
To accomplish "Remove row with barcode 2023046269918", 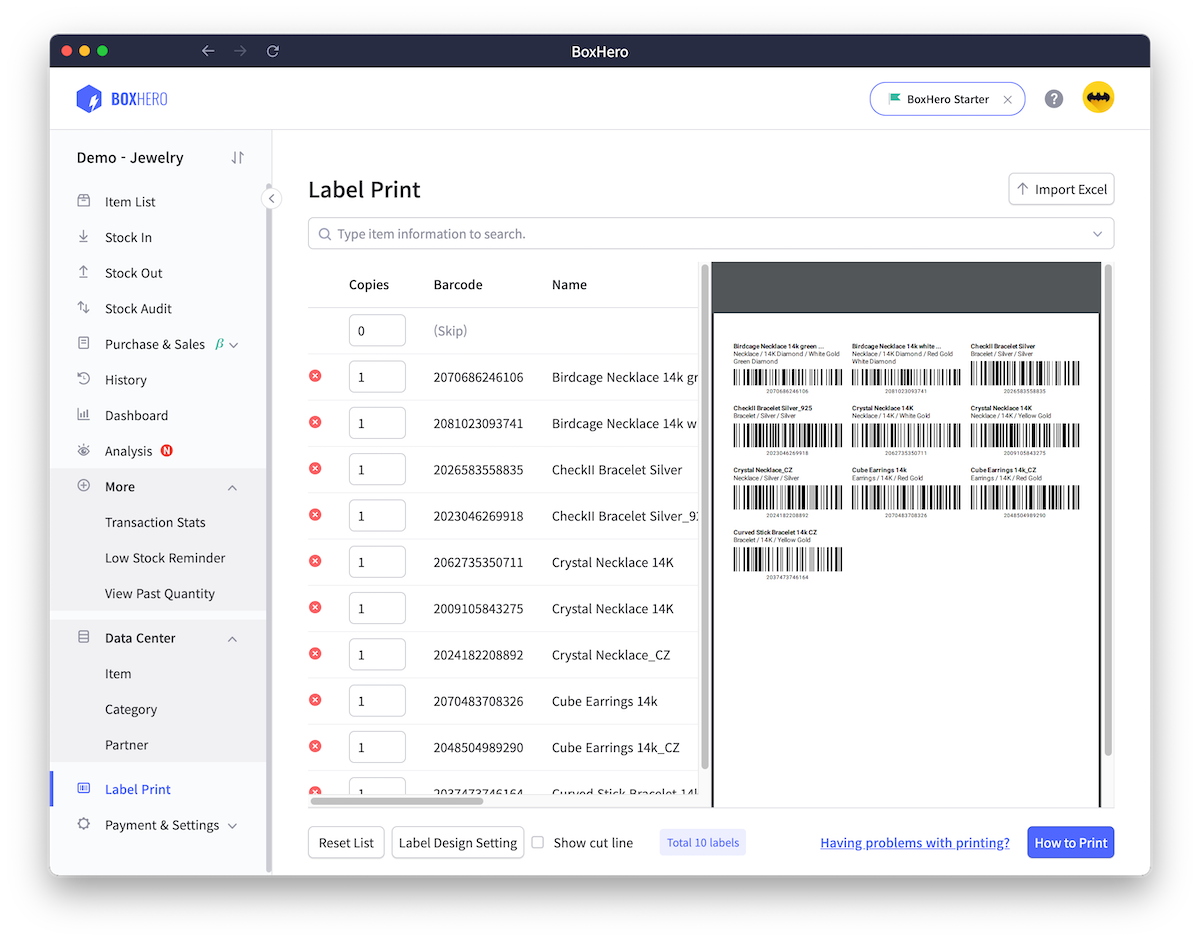I will coord(315,515).
